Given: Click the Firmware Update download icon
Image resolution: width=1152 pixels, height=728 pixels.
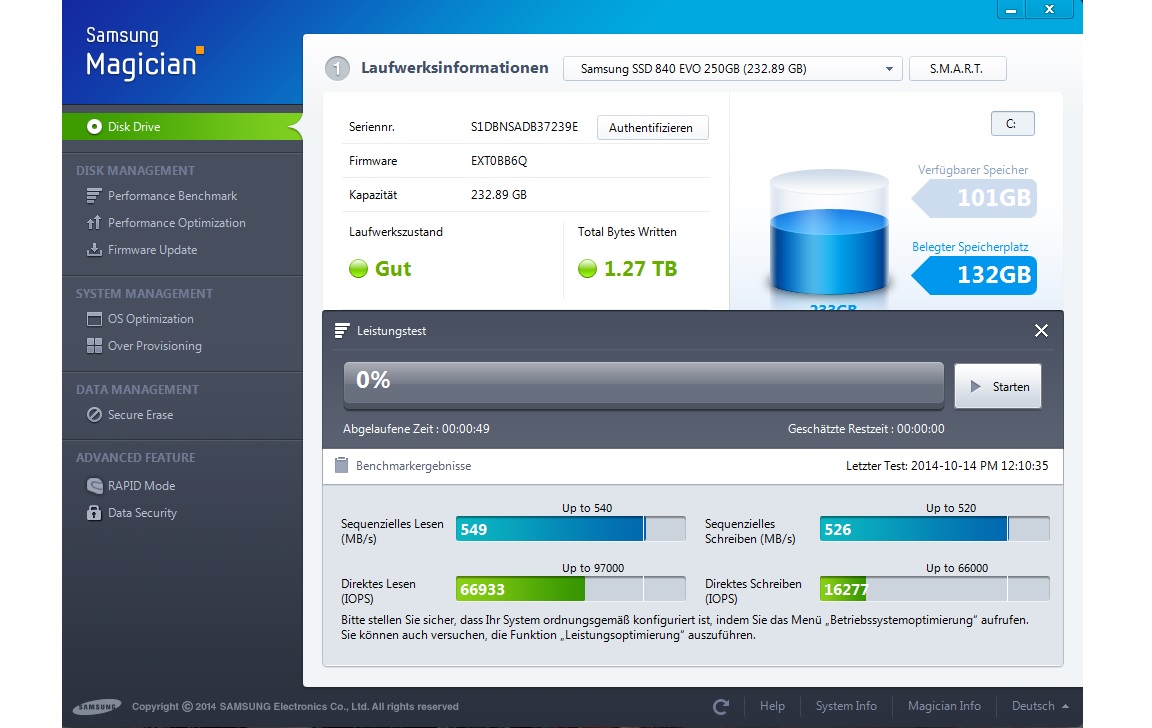Looking at the screenshot, I should point(94,250).
